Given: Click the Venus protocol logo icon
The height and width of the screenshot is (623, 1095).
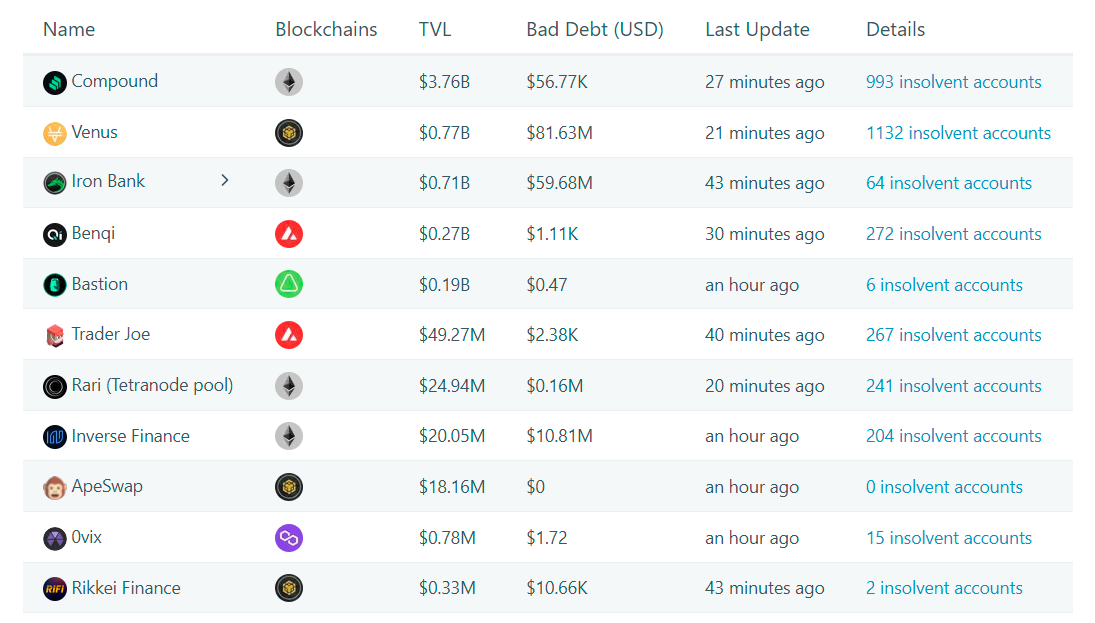Looking at the screenshot, I should click(x=54, y=133).
